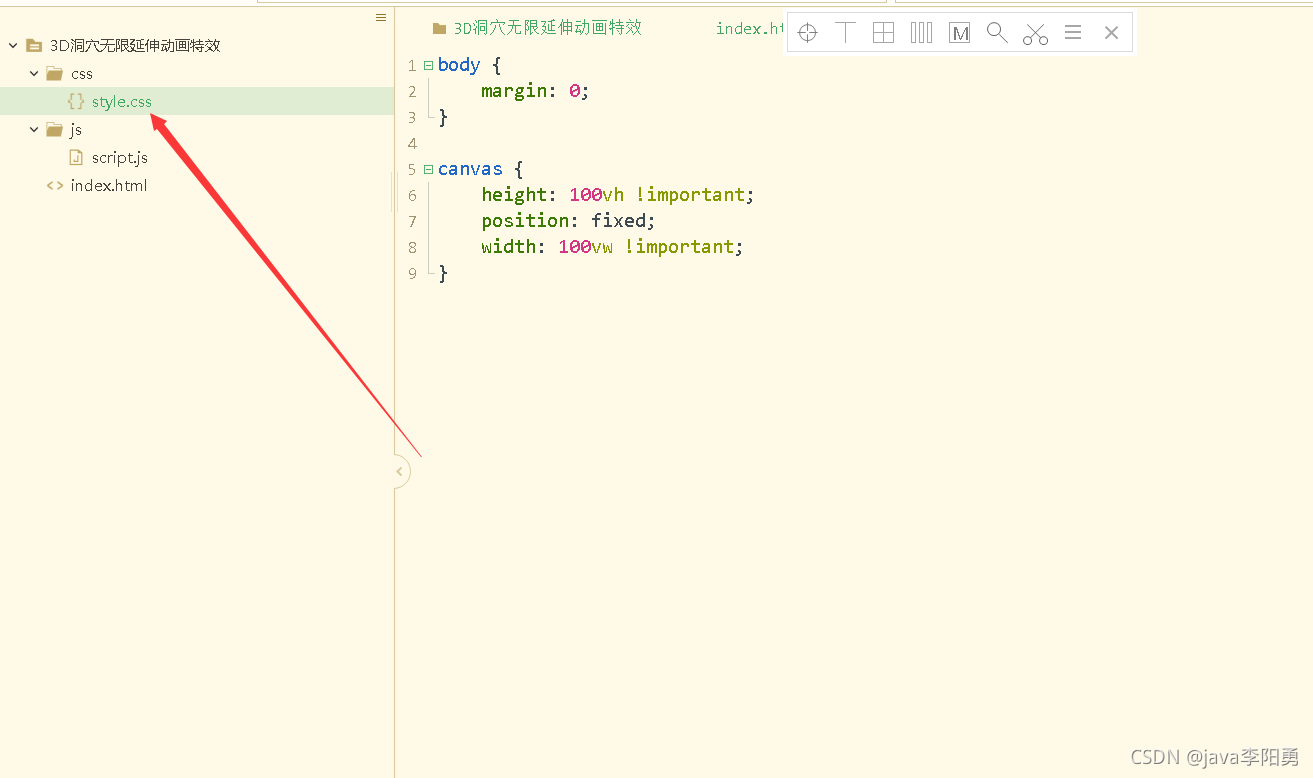
Task: Fold the canvas rule at line 5
Action: [x=428, y=169]
